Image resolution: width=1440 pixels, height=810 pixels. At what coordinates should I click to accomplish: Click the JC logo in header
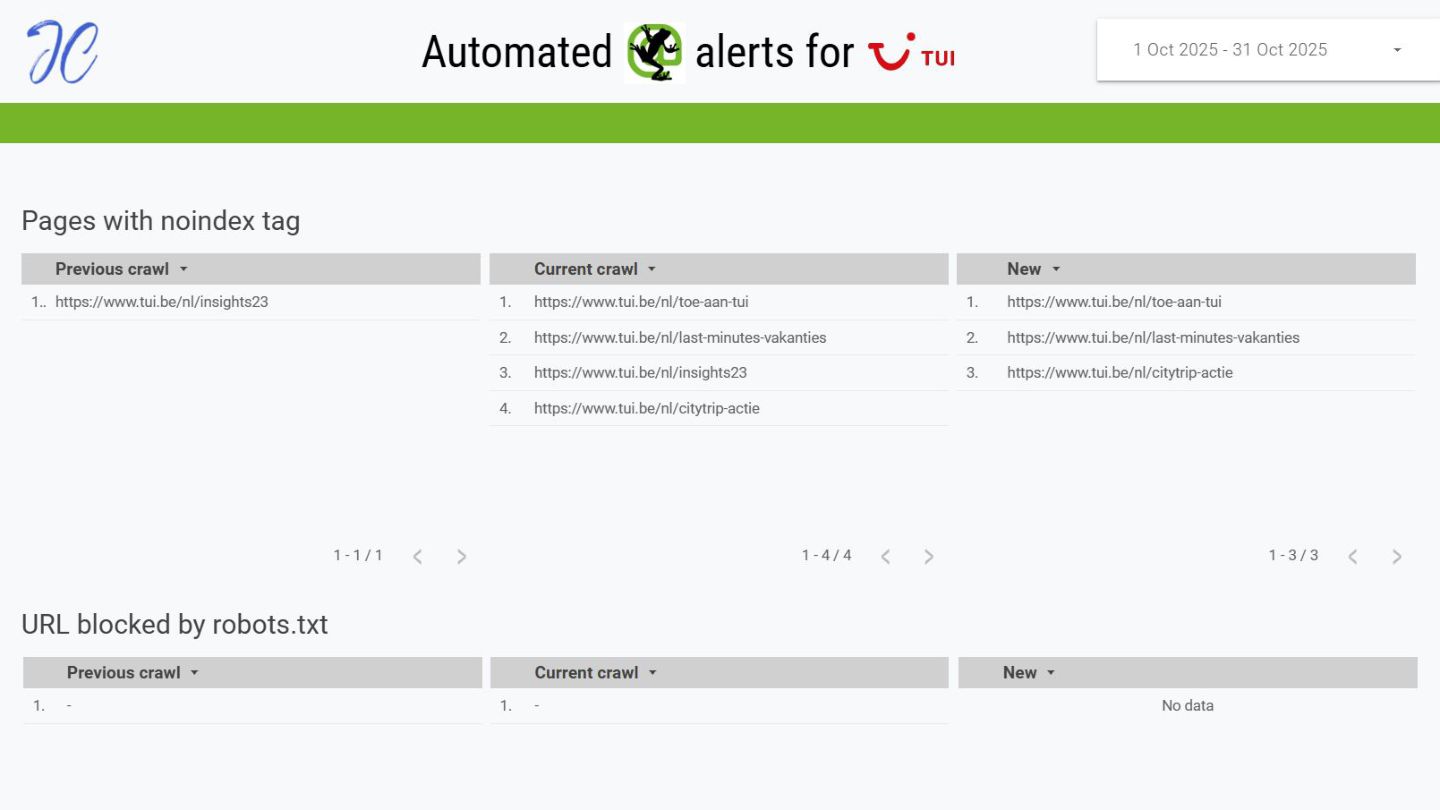coord(62,52)
